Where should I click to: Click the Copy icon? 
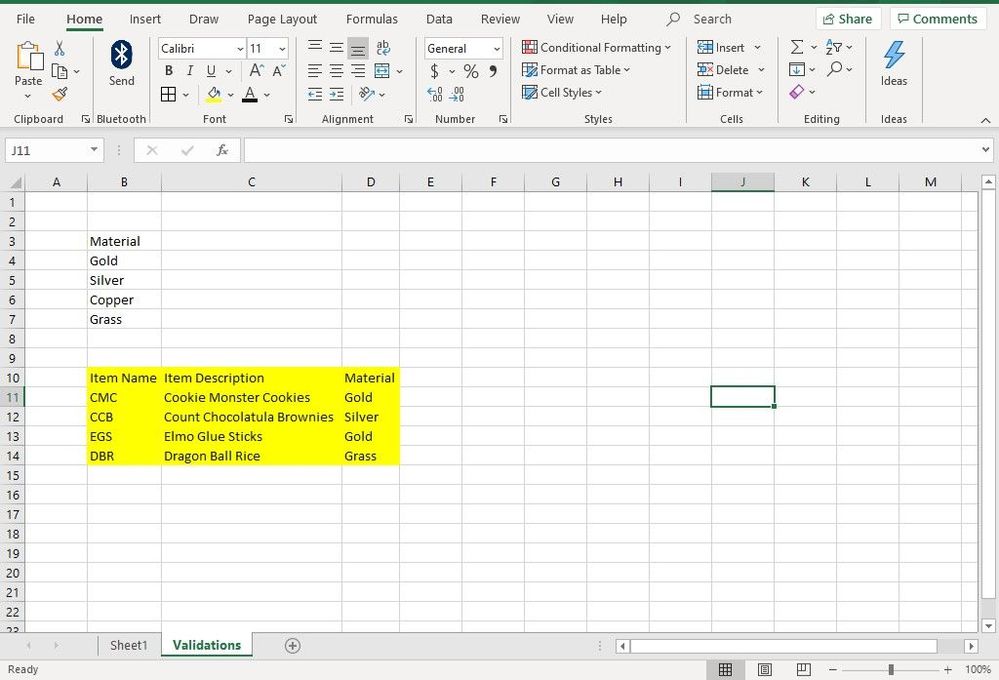click(x=59, y=71)
